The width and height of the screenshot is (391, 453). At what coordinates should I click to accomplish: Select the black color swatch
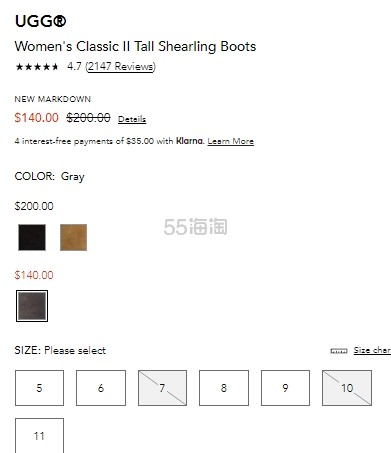(x=32, y=237)
